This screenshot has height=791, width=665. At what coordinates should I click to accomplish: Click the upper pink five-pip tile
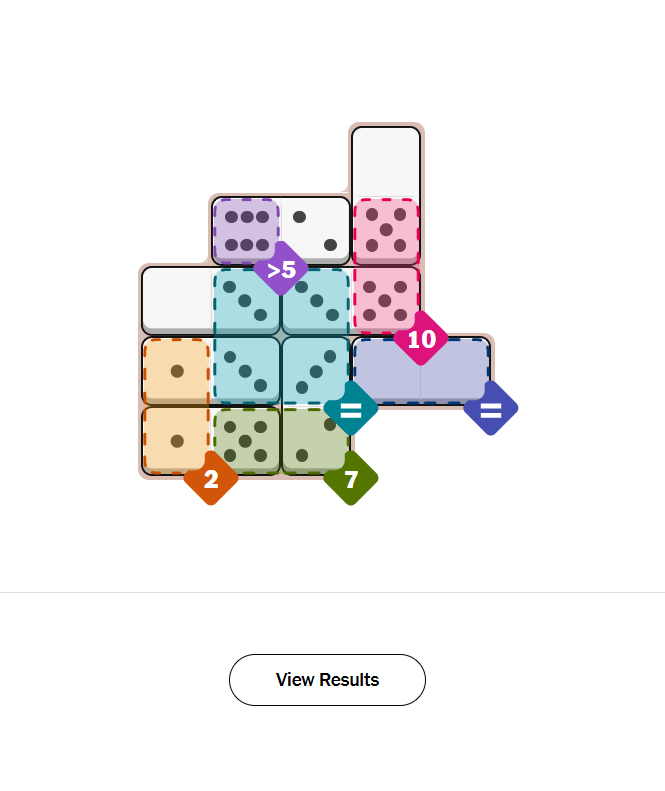tap(386, 231)
